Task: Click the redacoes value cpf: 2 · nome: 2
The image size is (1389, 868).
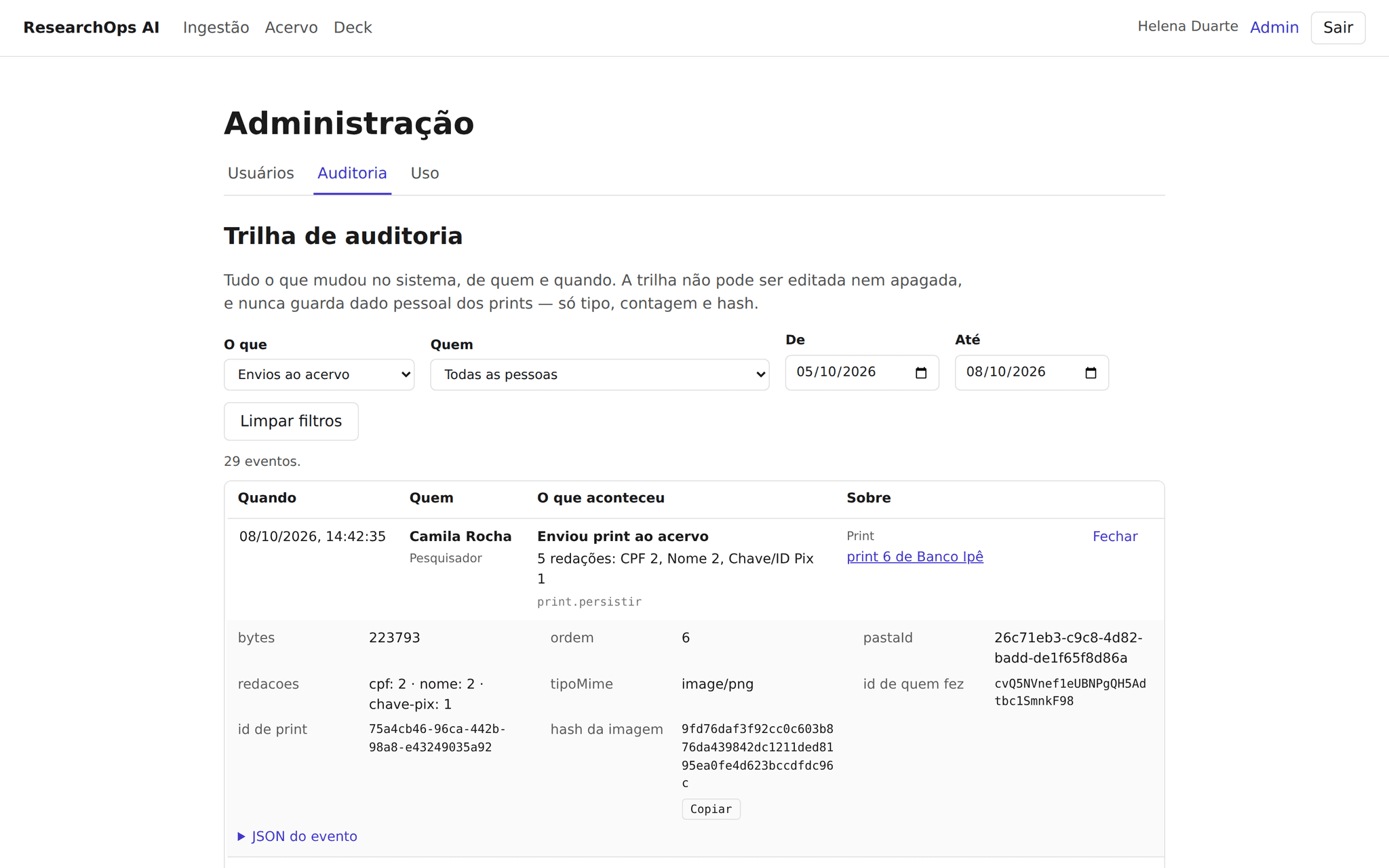Action: pos(426,694)
